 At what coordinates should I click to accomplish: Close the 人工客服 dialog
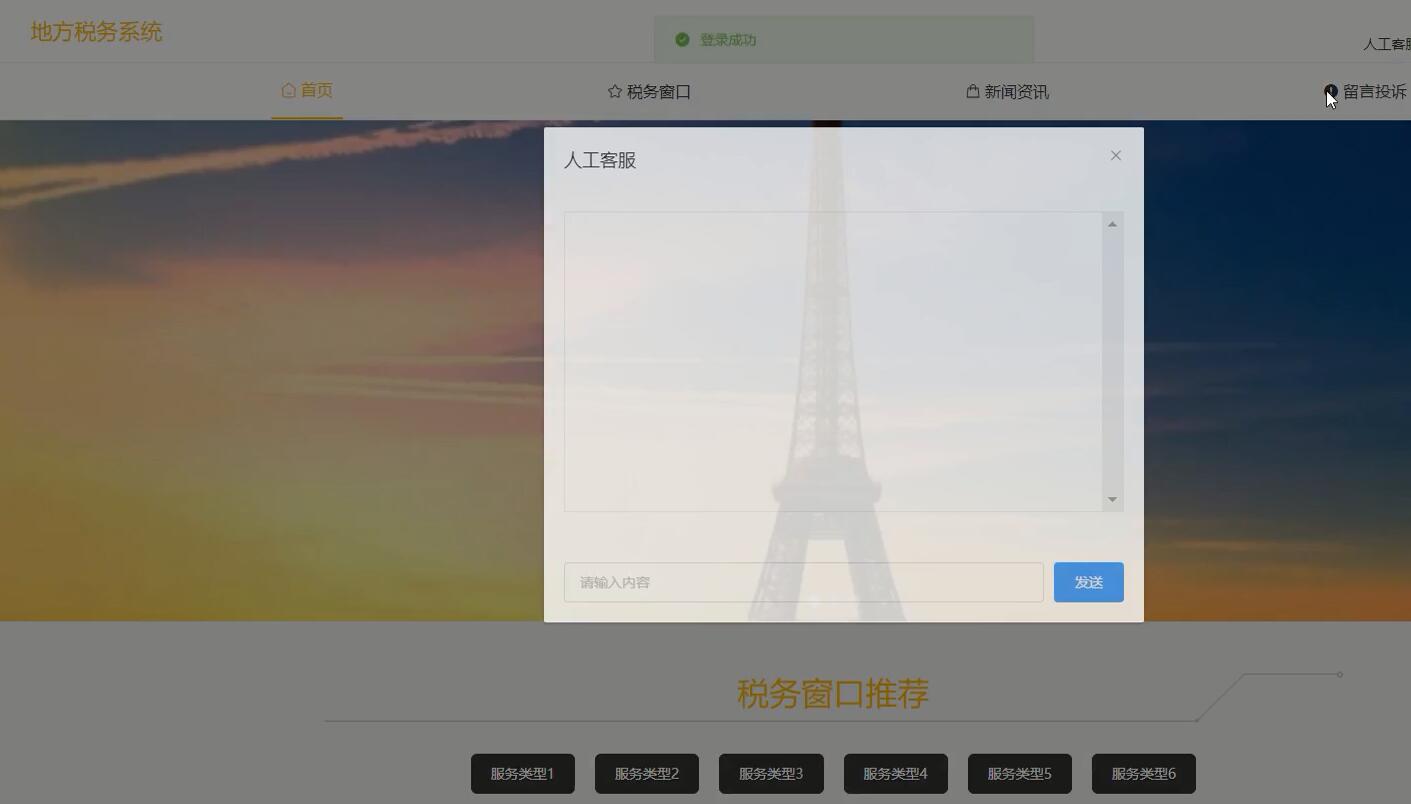[x=1116, y=155]
